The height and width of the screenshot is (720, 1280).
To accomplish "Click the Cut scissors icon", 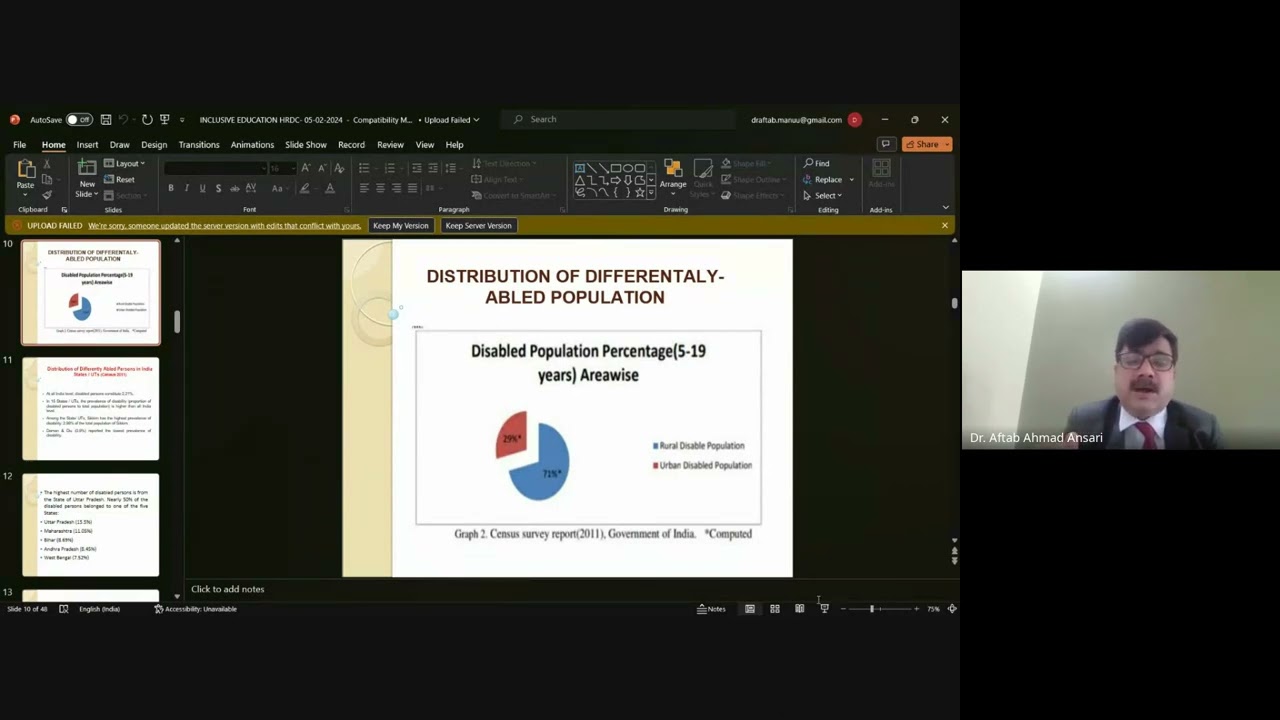I will click(47, 164).
